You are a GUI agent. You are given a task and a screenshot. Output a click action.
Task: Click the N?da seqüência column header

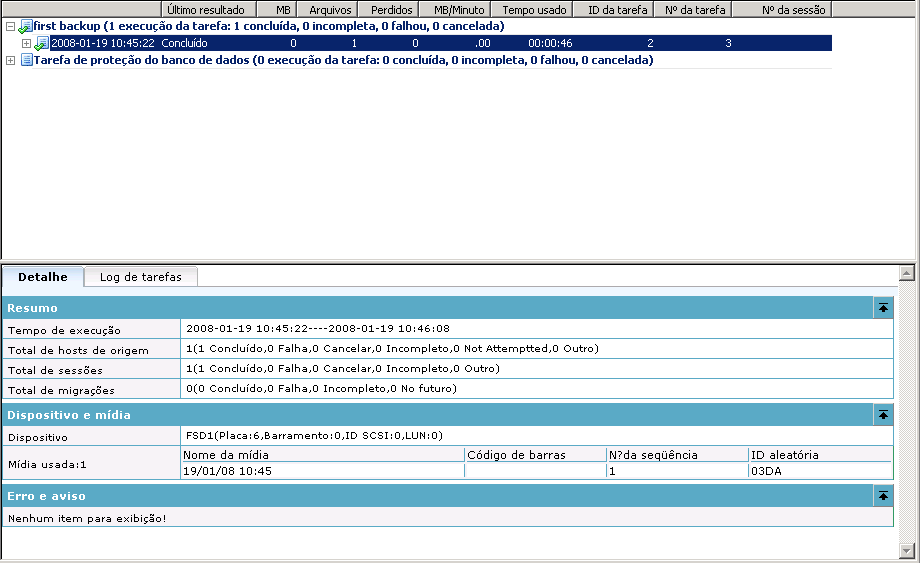tap(678, 455)
